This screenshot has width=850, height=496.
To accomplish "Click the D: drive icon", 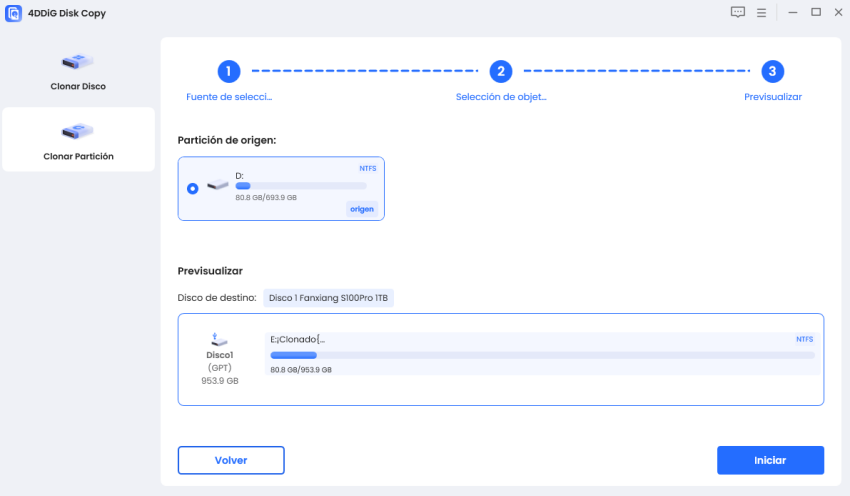I will 218,185.
